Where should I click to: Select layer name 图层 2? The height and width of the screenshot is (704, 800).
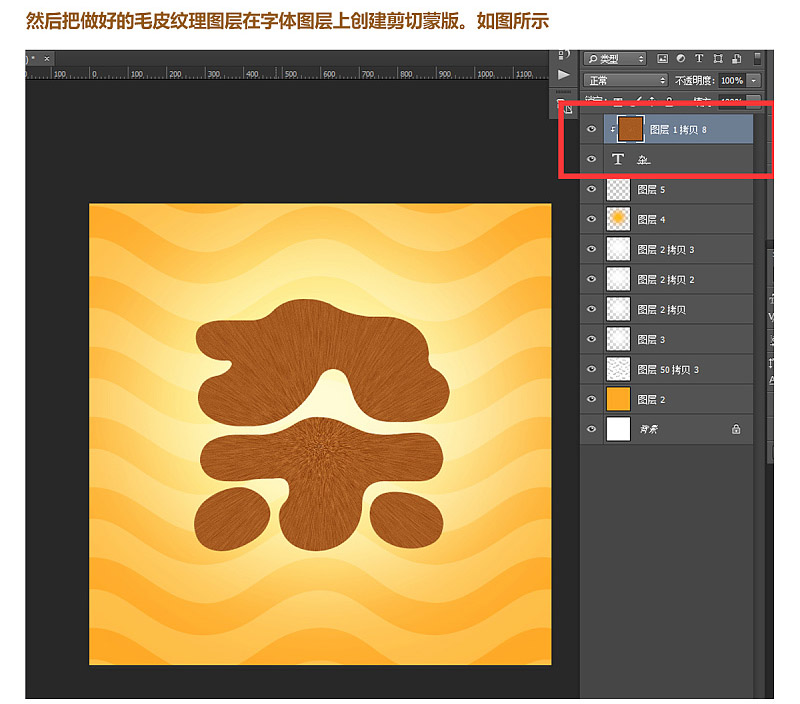(x=651, y=399)
